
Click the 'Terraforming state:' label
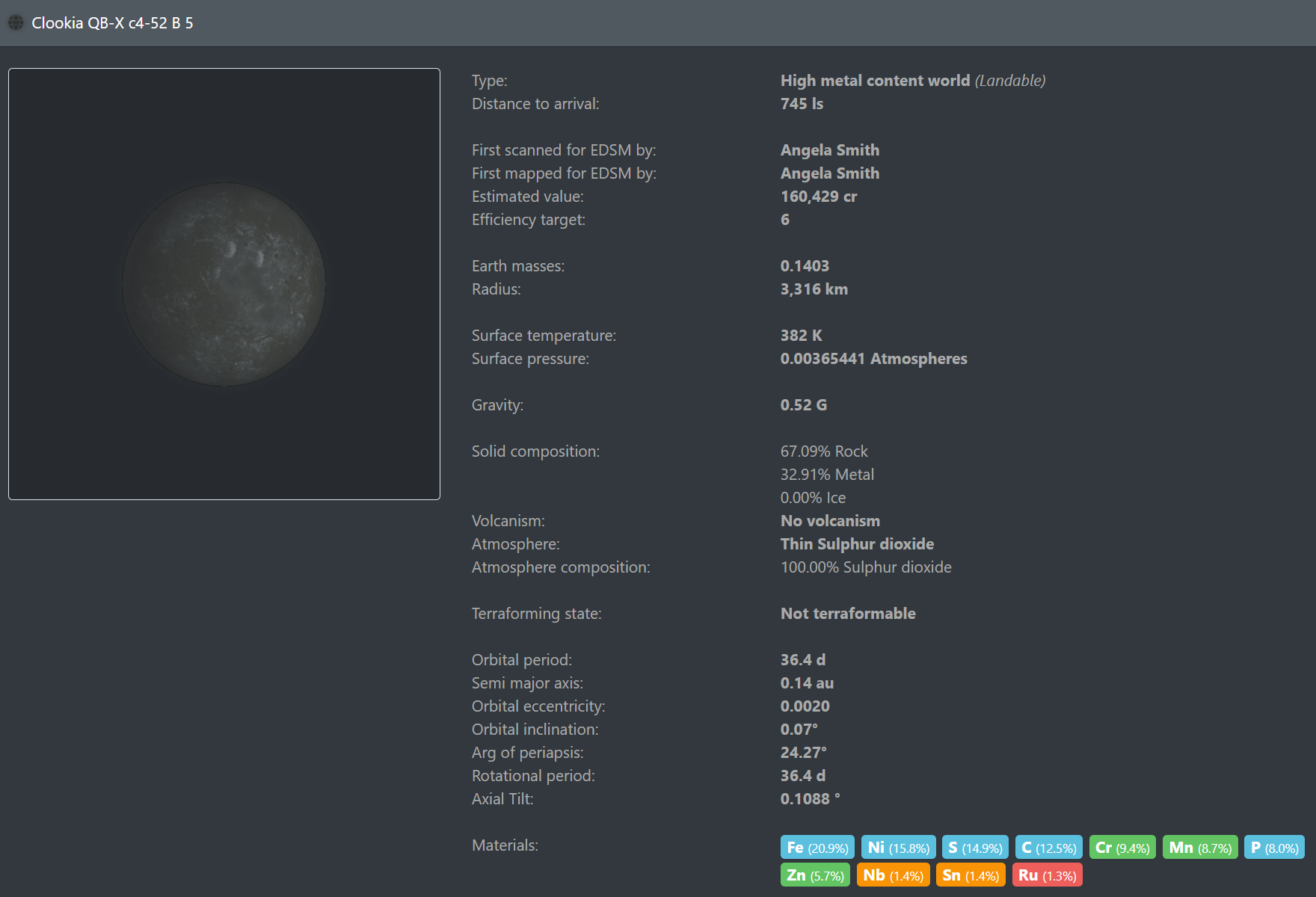(x=536, y=614)
